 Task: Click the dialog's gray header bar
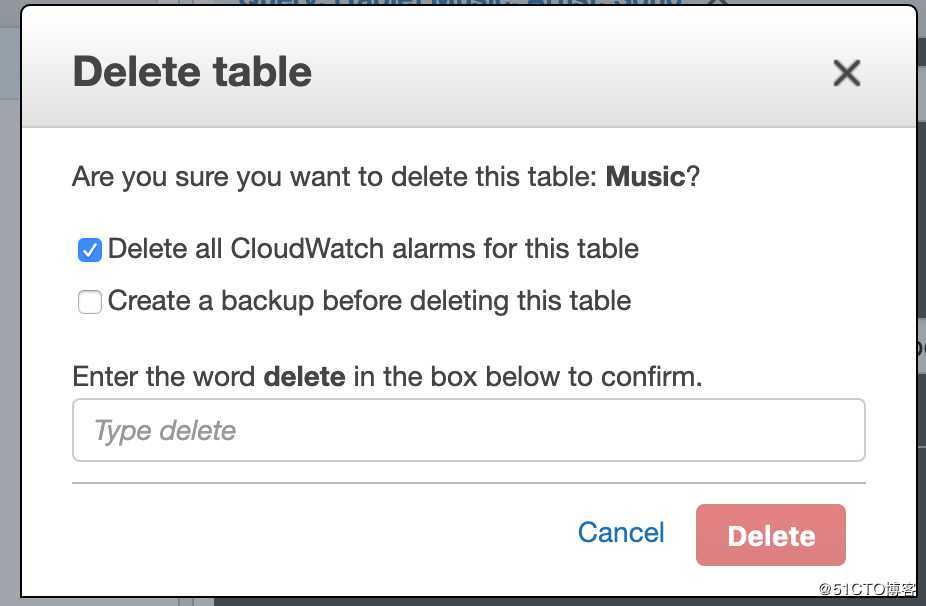(469, 67)
